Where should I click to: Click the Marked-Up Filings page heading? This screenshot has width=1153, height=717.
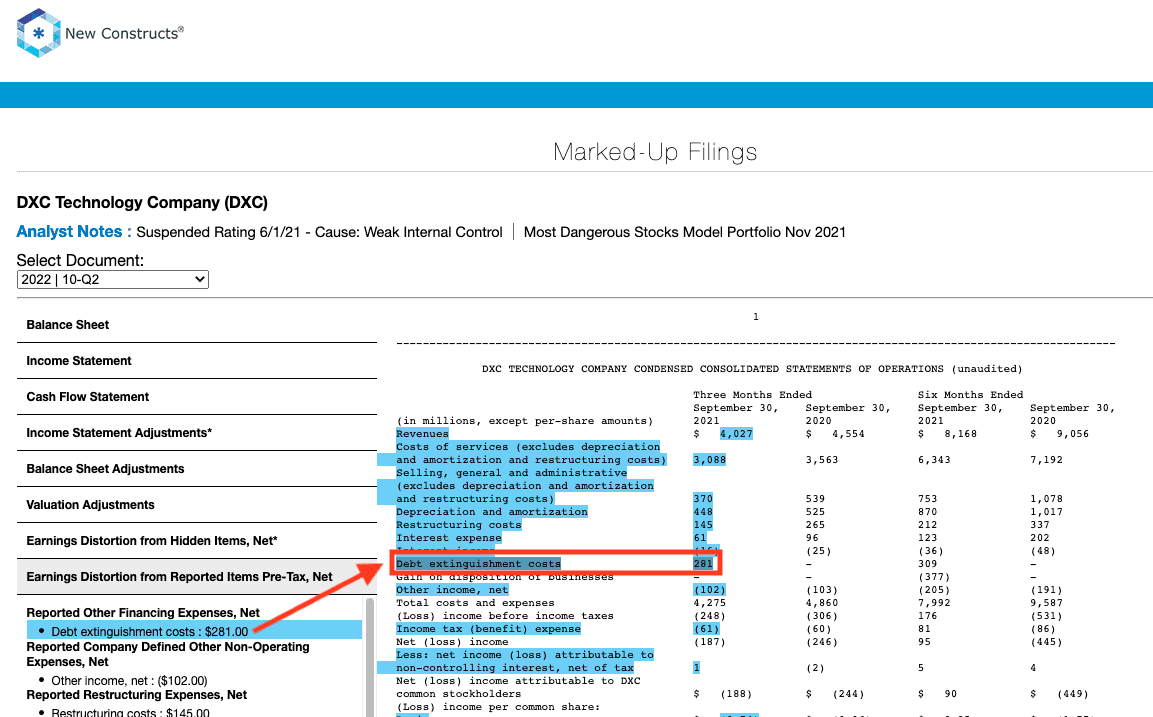(655, 151)
